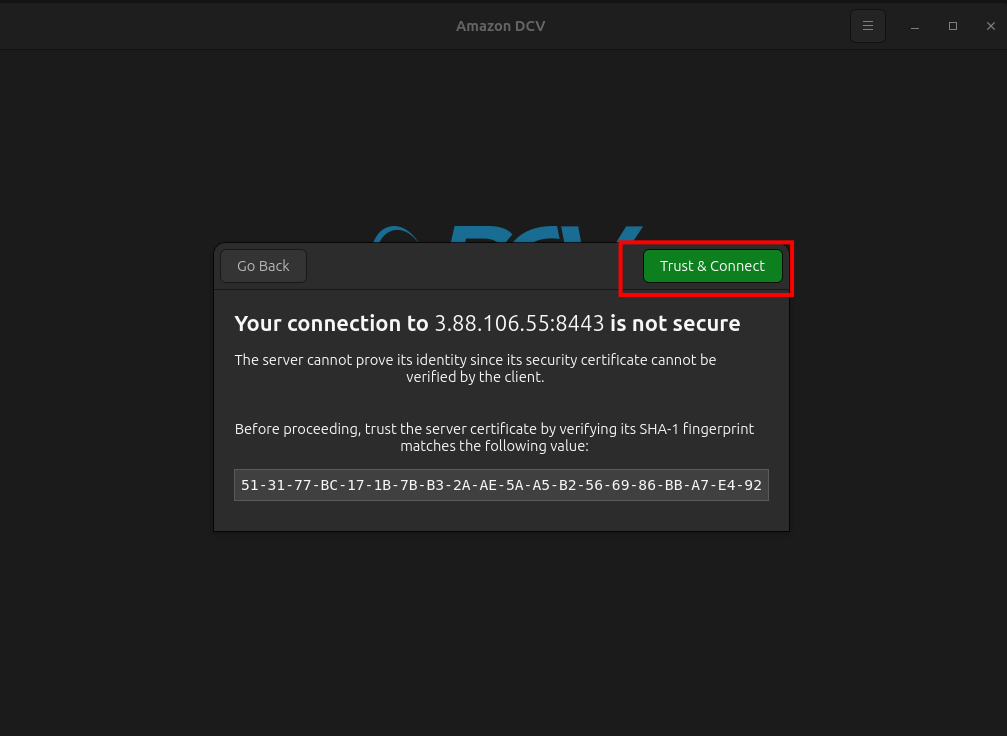This screenshot has height=736, width=1007.
Task: Maximize the Amazon DCV window
Action: tap(952, 26)
